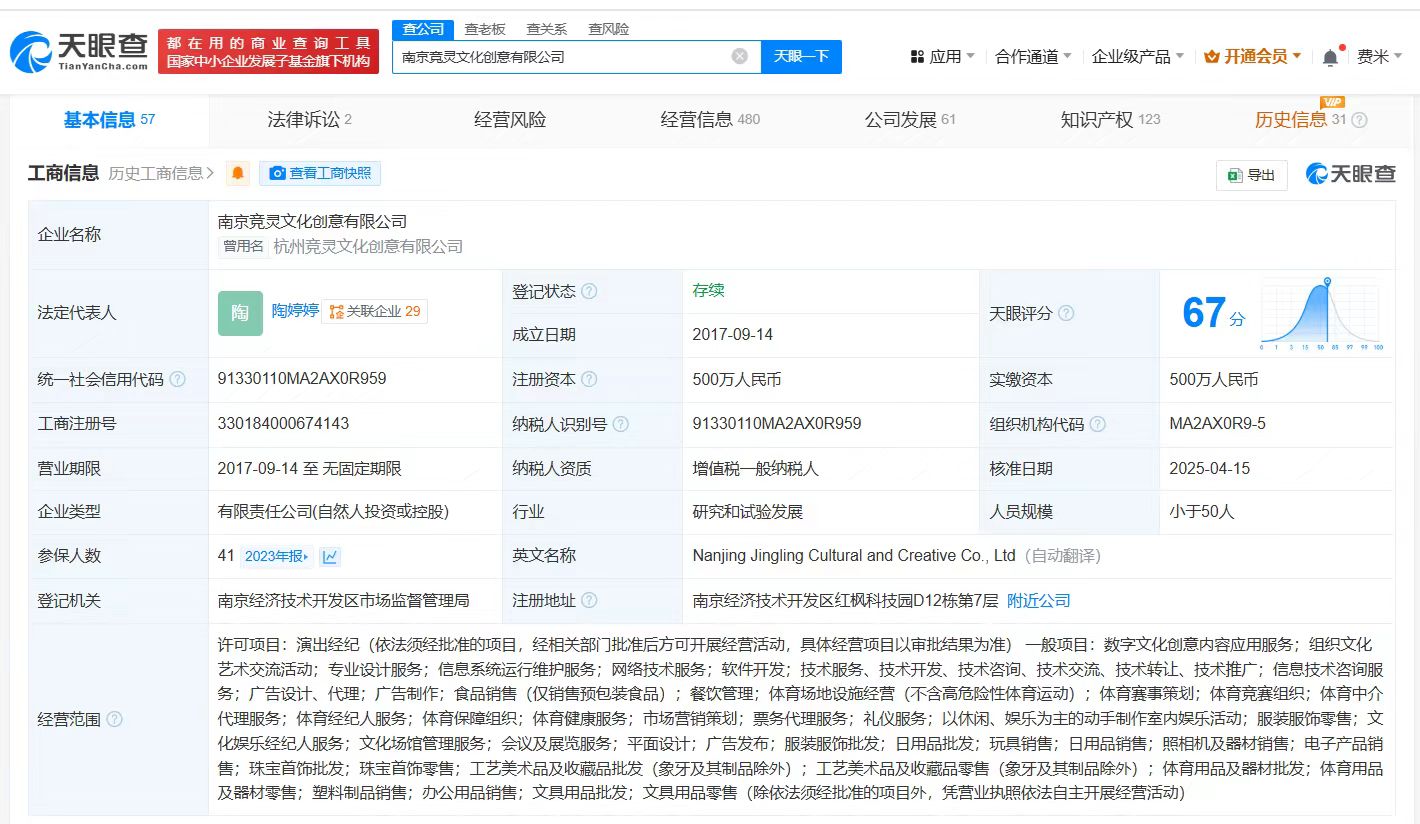Viewport: 1420px width, 824px height.
Task: Open the 应用 dropdown menu
Action: click(943, 57)
